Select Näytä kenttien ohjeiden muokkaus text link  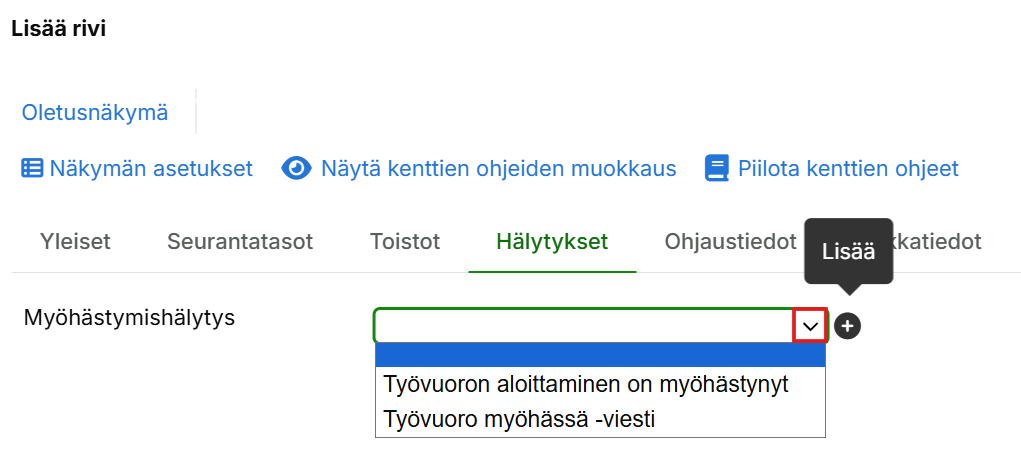pos(498,168)
